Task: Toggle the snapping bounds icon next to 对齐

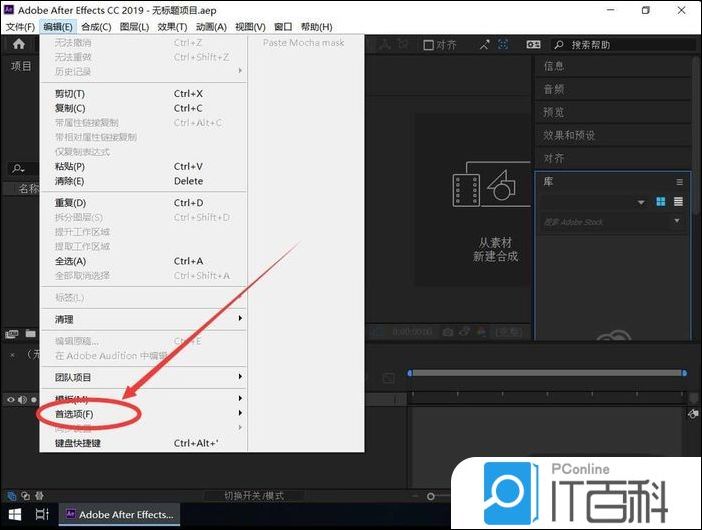Action: (484, 45)
